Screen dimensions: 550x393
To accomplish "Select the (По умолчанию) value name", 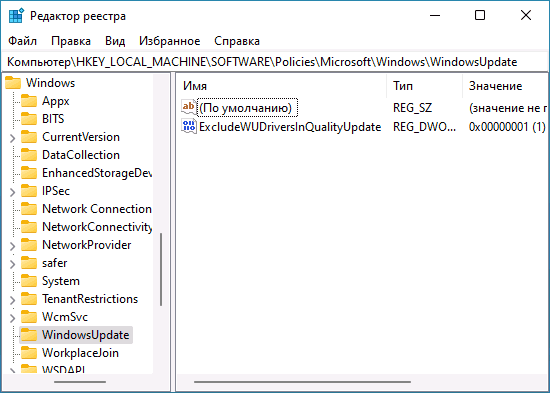I will tap(245, 108).
